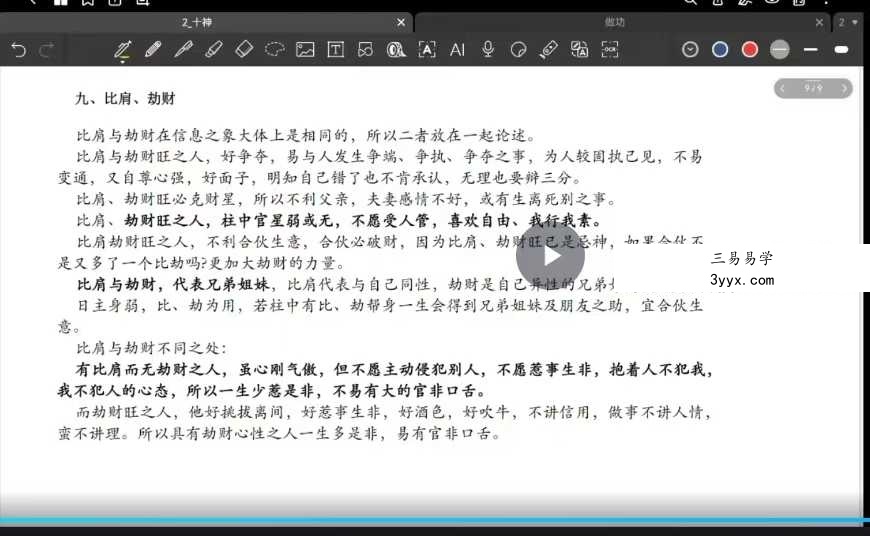Click the line starting 而劫财旺之人

tap(393, 412)
